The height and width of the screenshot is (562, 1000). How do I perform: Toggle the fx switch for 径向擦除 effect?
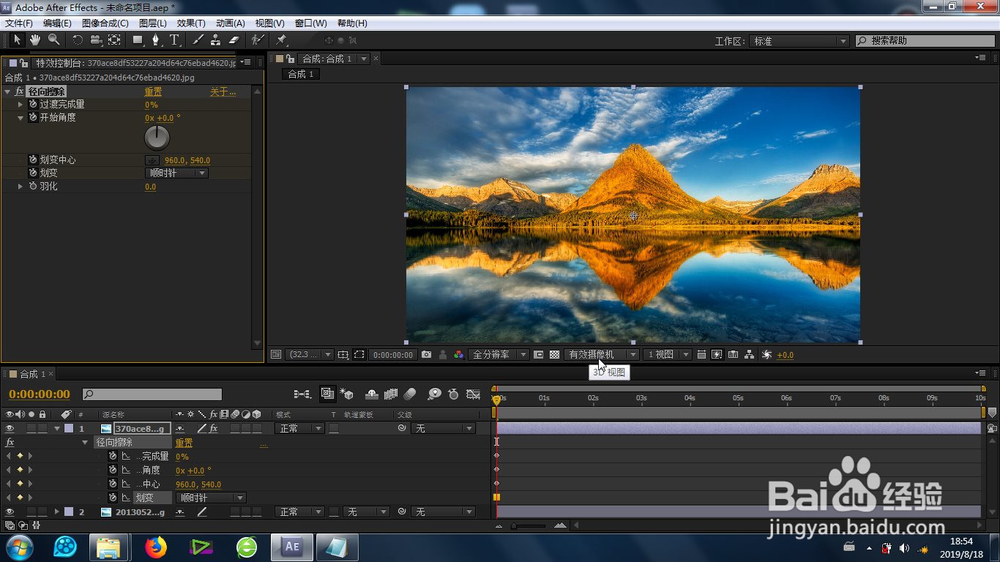point(19,91)
